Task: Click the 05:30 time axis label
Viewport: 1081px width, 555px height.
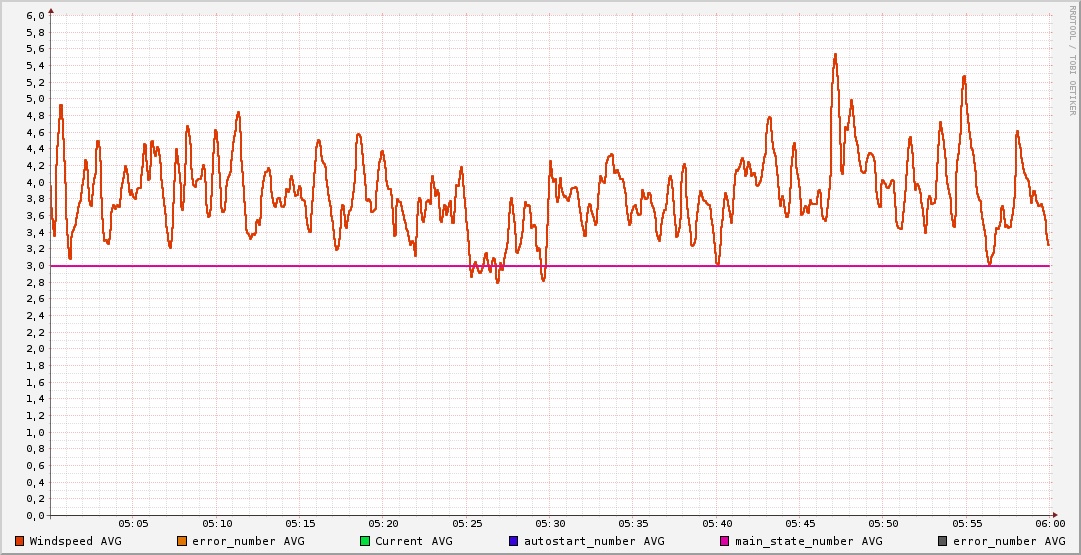Action: tap(550, 524)
